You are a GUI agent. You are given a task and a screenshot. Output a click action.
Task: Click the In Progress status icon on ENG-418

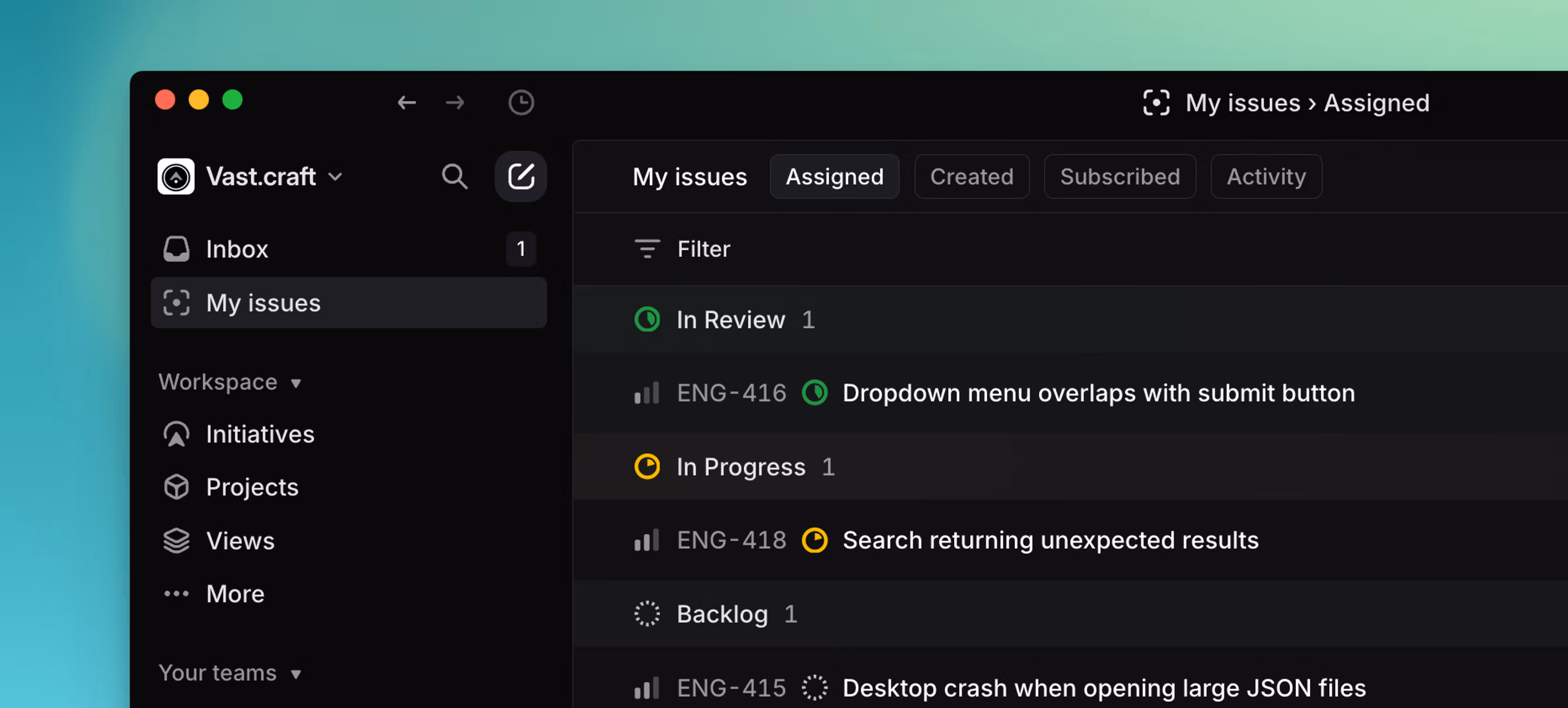pos(814,540)
